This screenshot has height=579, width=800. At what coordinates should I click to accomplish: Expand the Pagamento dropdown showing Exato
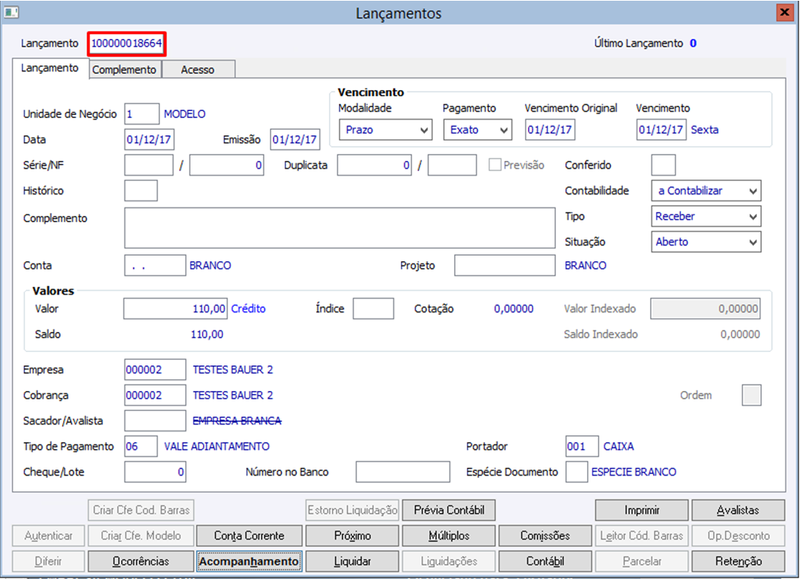point(478,130)
